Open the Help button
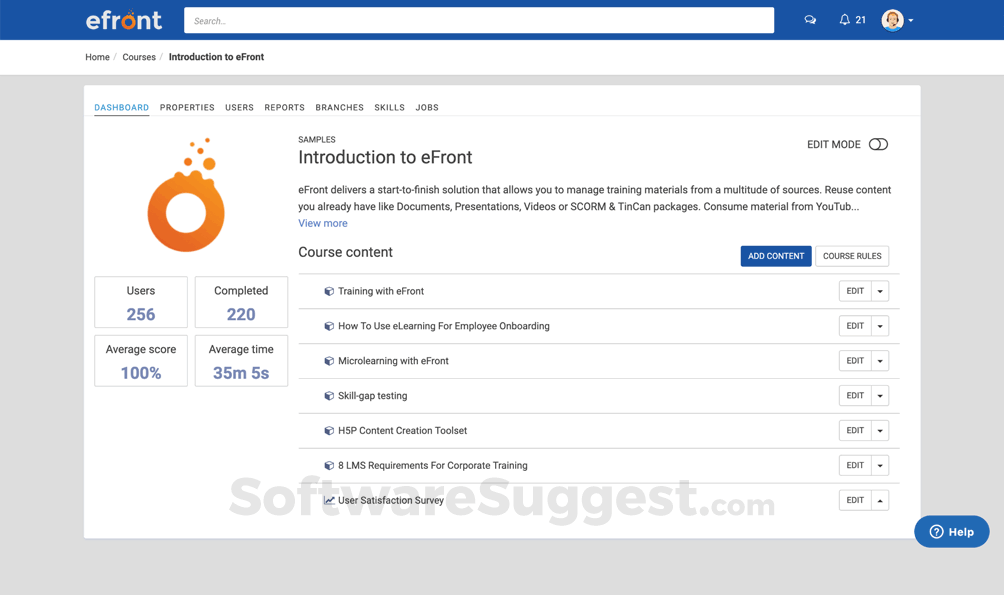Image resolution: width=1004 pixels, height=595 pixels. [951, 531]
